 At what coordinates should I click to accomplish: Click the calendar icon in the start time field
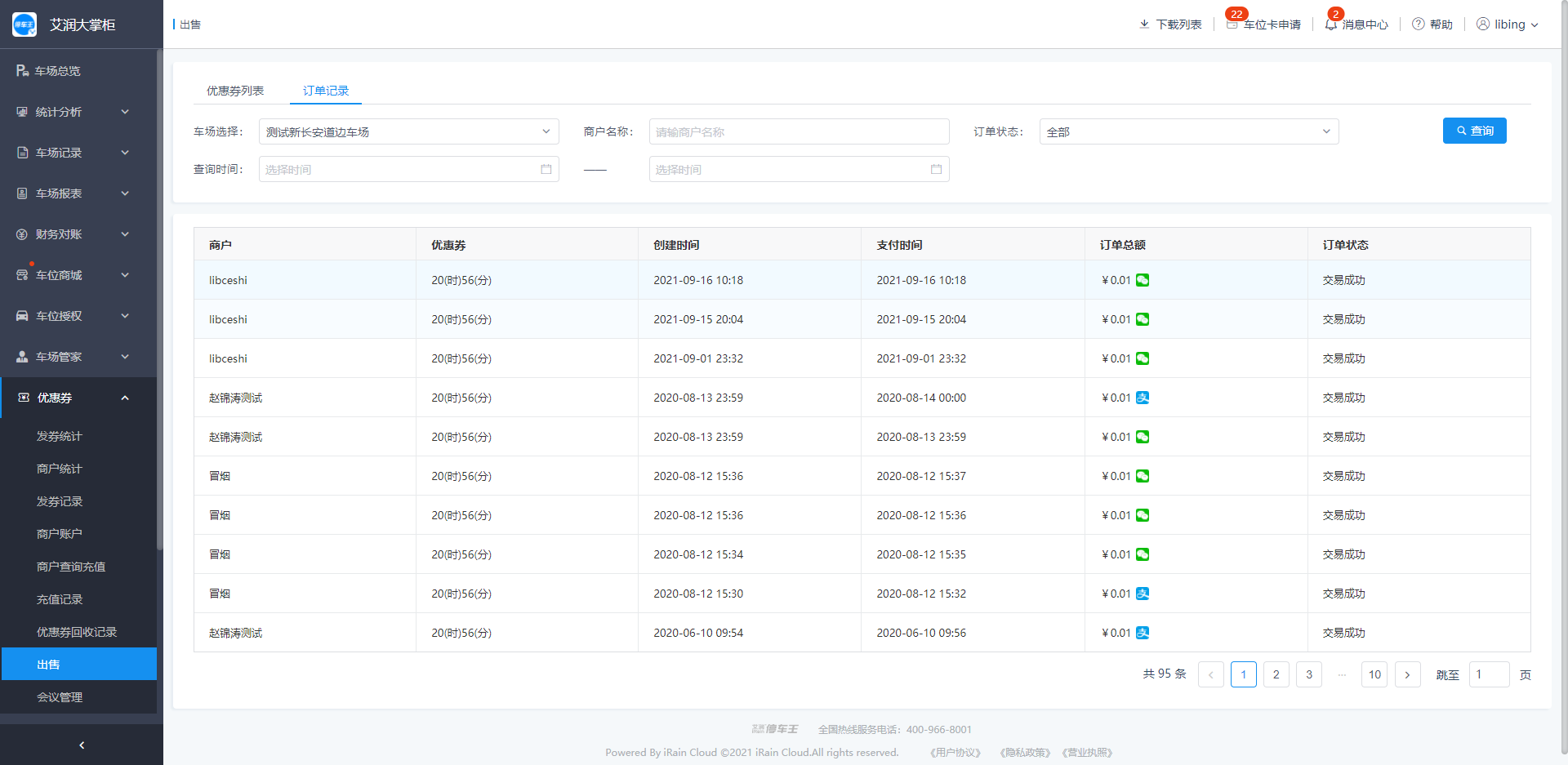point(546,170)
